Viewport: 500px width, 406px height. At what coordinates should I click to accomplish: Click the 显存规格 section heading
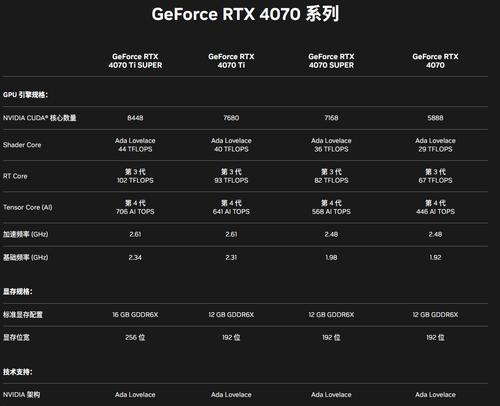[18, 292]
